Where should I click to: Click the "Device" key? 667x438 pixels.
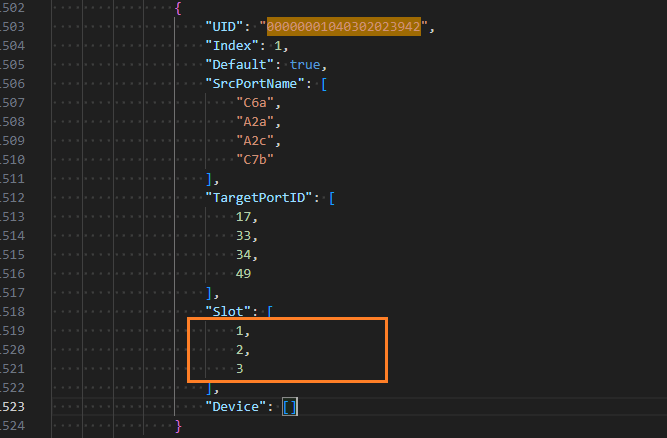click(236, 407)
